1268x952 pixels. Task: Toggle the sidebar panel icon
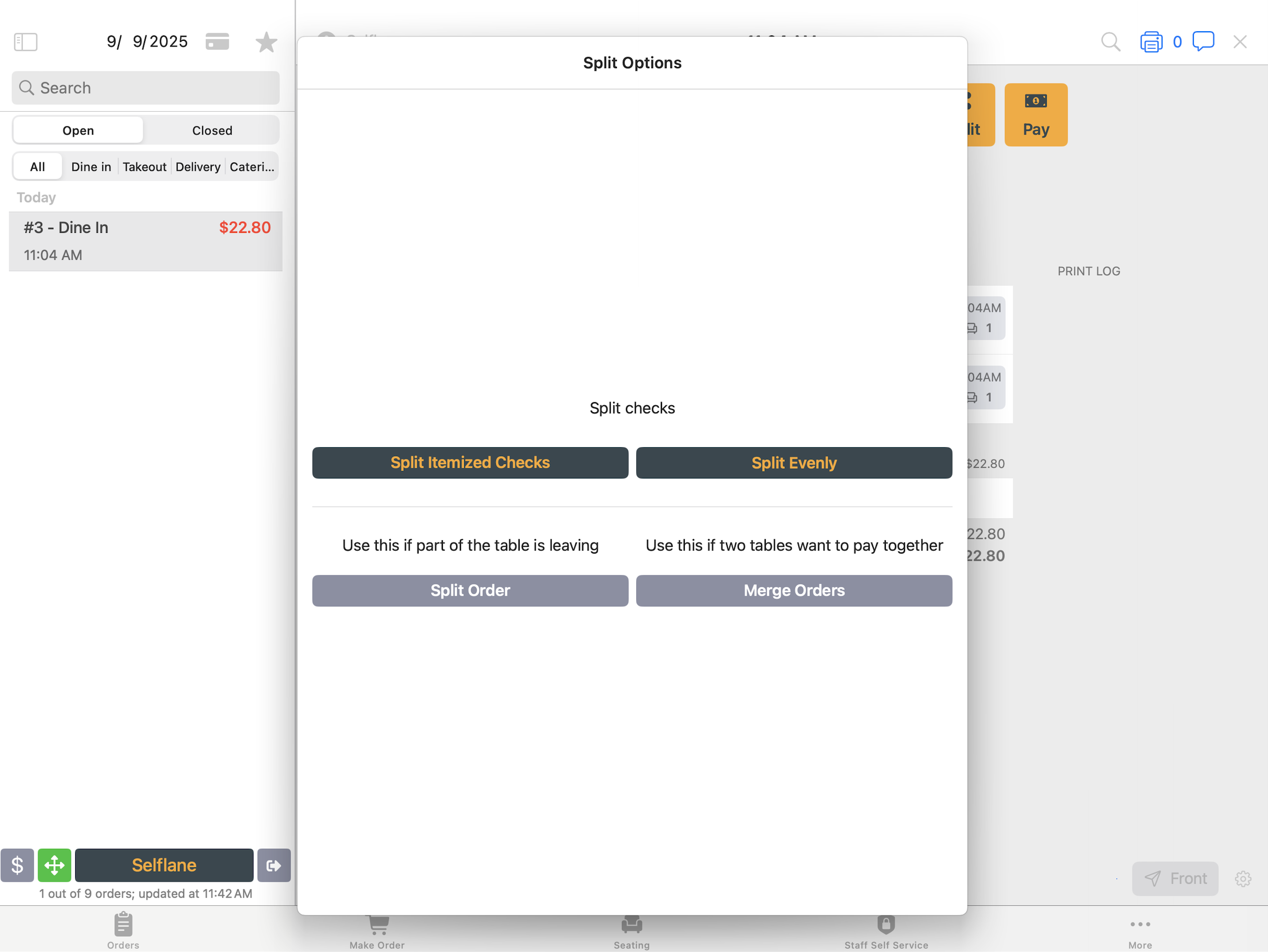pos(25,41)
